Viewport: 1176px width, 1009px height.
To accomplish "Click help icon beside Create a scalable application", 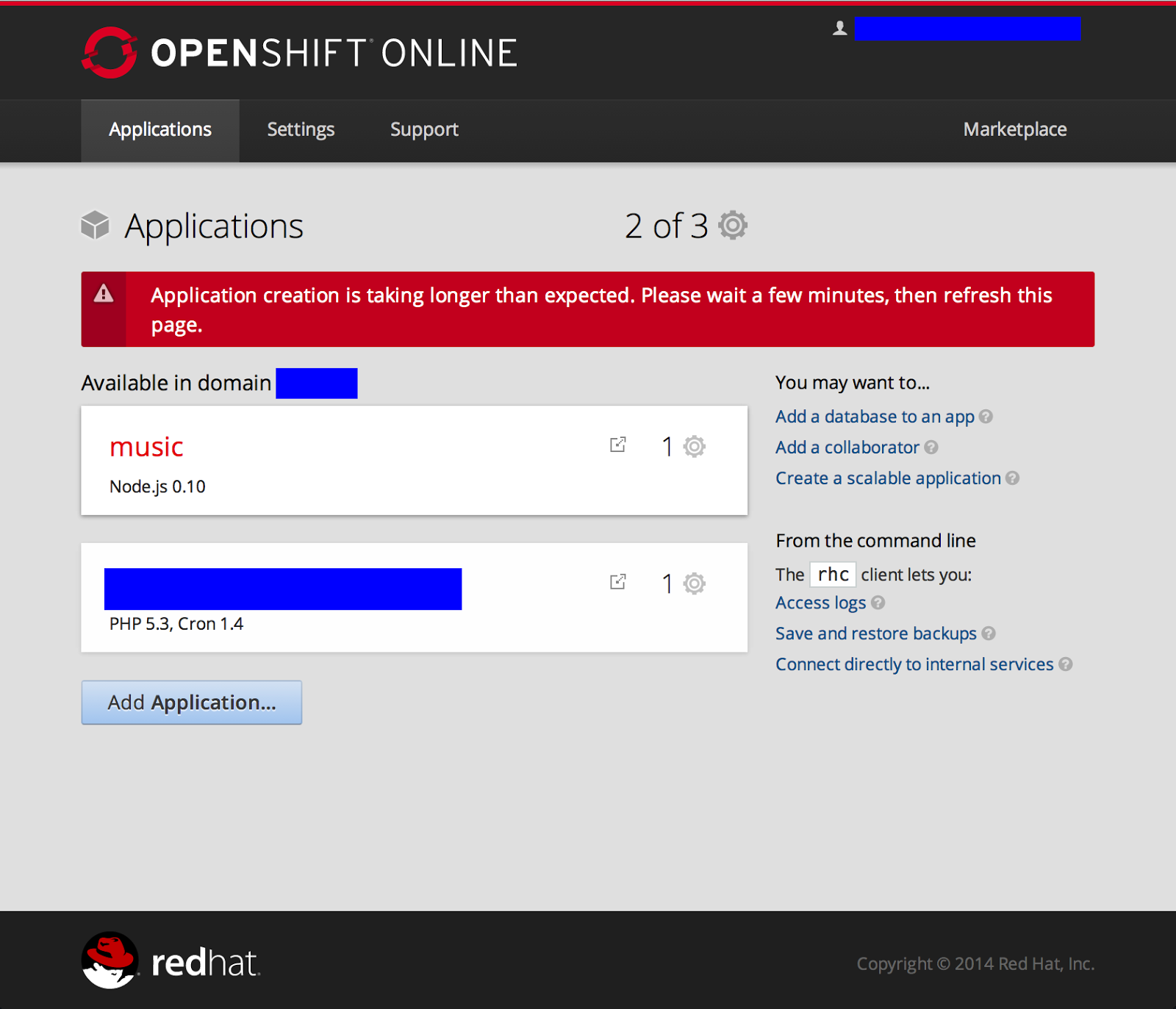I will 1013,478.
